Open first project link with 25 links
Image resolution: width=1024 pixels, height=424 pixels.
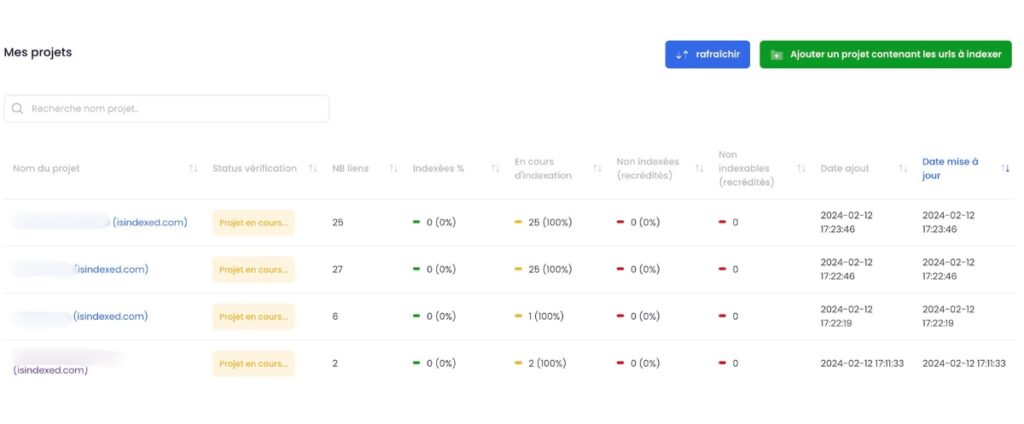tap(150, 222)
